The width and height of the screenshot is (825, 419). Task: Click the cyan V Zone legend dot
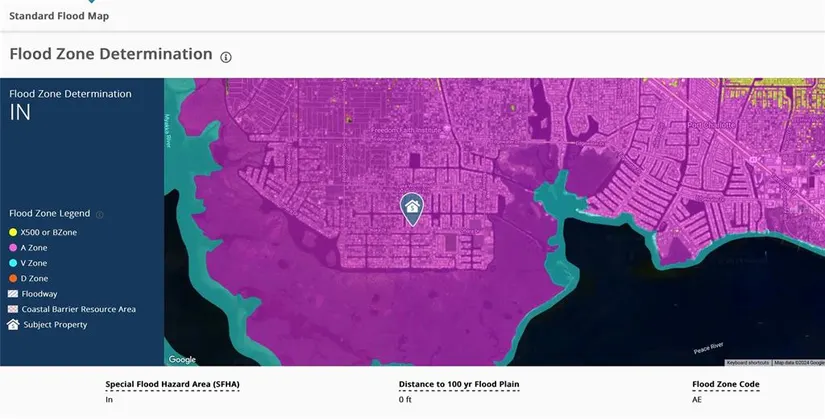[x=13, y=263]
